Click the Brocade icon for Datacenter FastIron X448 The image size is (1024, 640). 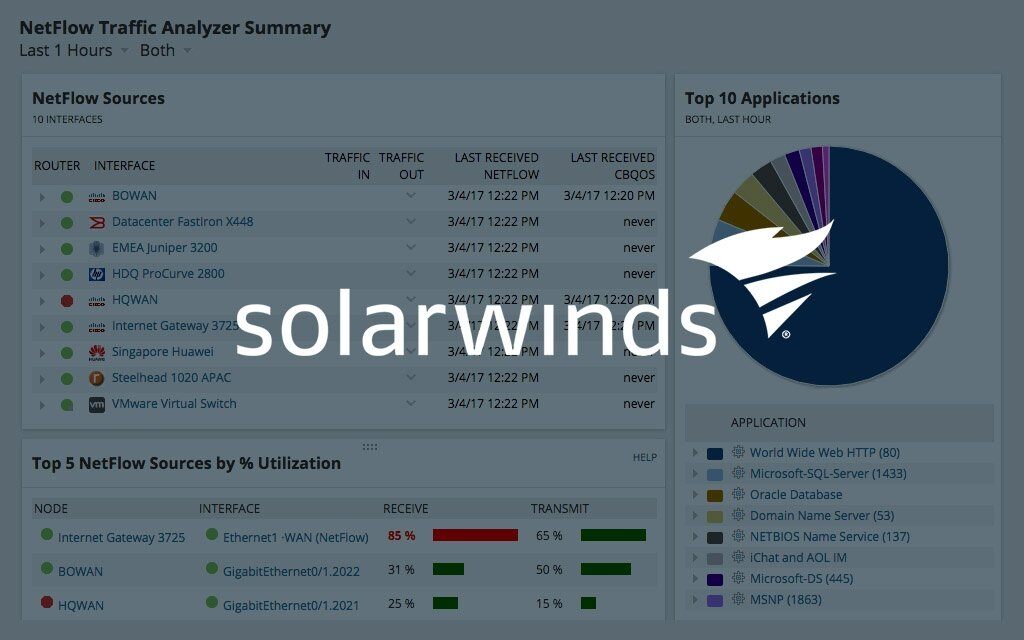click(x=97, y=222)
